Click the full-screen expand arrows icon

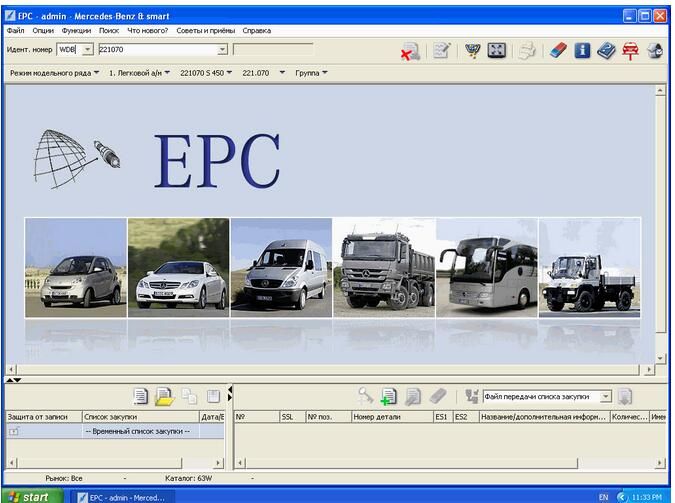pyautogui.click(x=497, y=50)
